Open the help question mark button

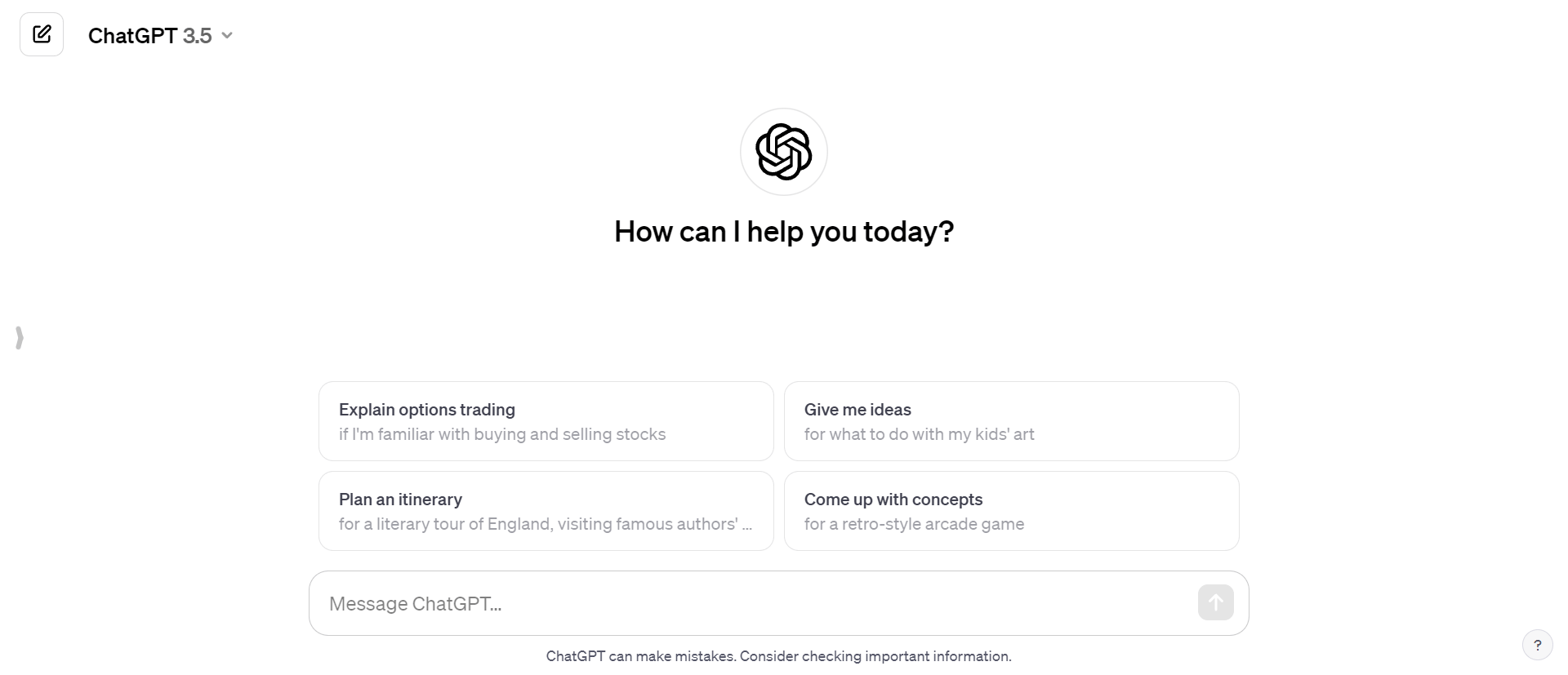pos(1537,645)
